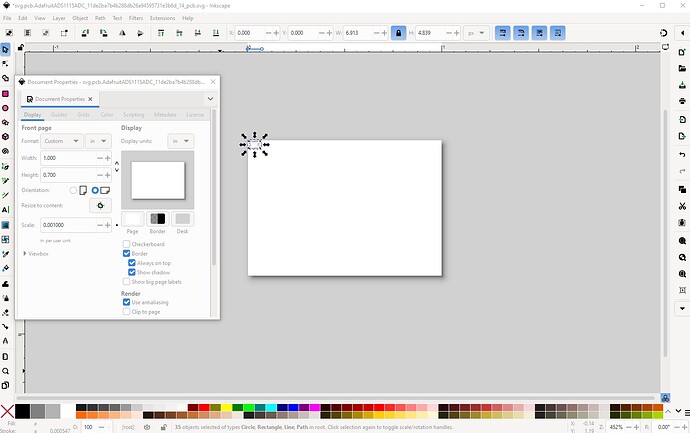
Task: Select the Star and polygon tool
Action: [5, 122]
